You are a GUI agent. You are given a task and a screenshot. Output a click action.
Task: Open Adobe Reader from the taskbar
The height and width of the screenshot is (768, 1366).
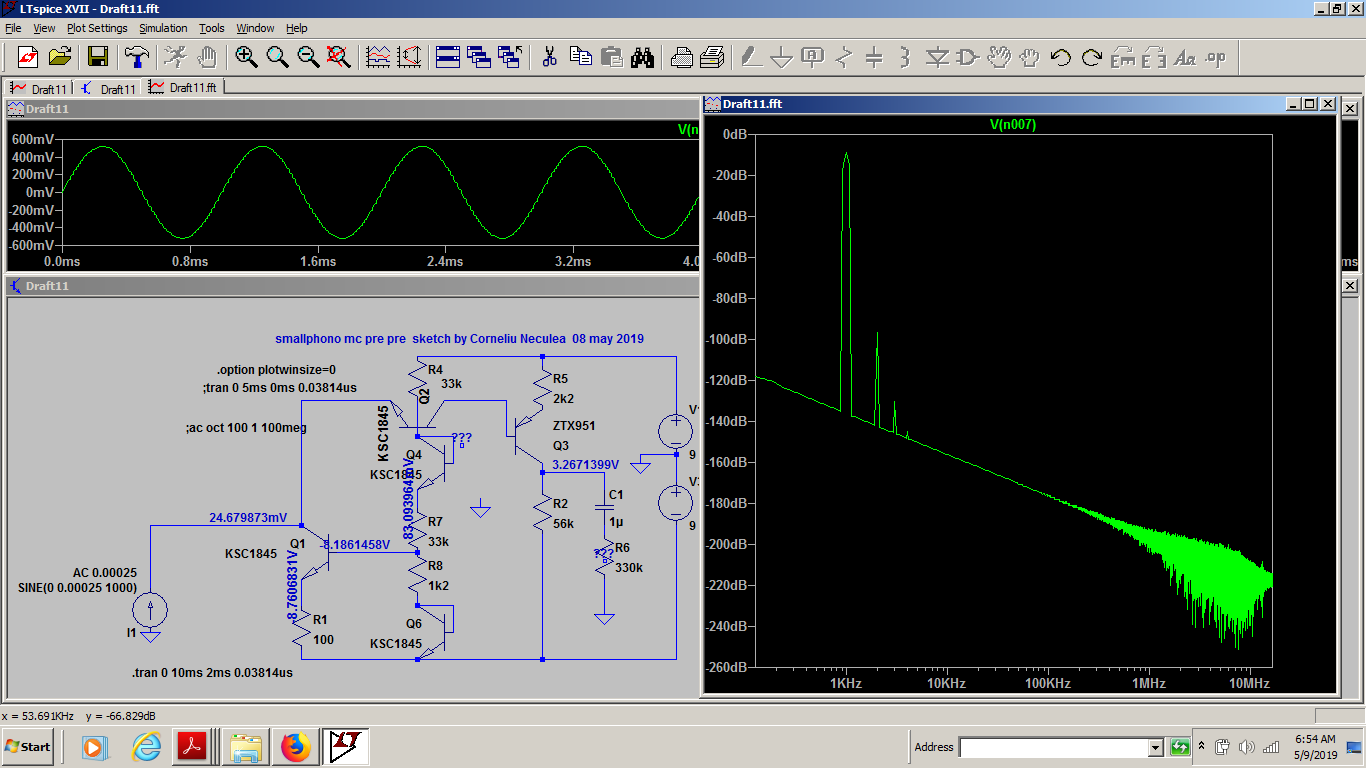pos(191,747)
